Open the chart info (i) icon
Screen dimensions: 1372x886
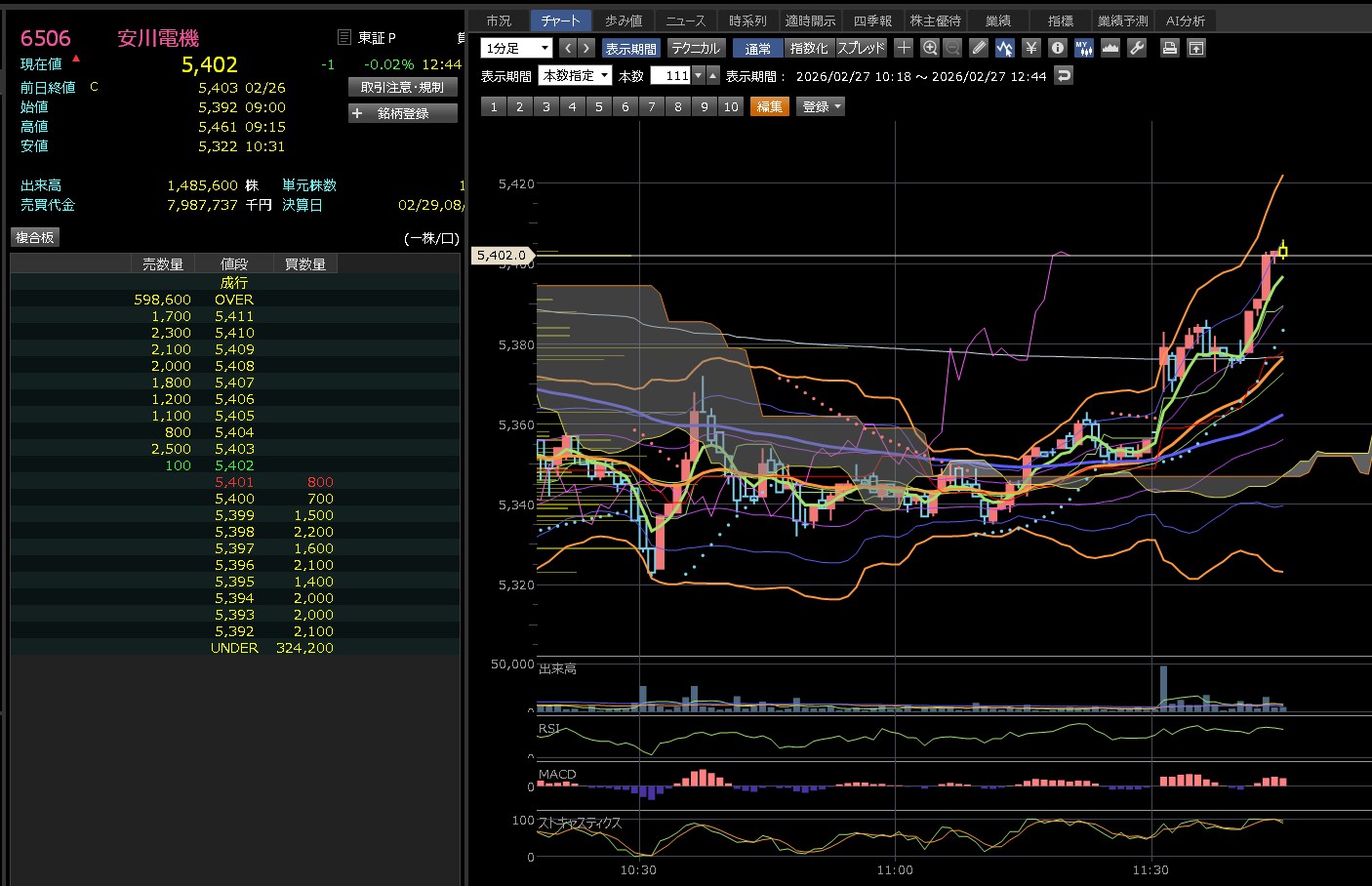tap(1057, 48)
